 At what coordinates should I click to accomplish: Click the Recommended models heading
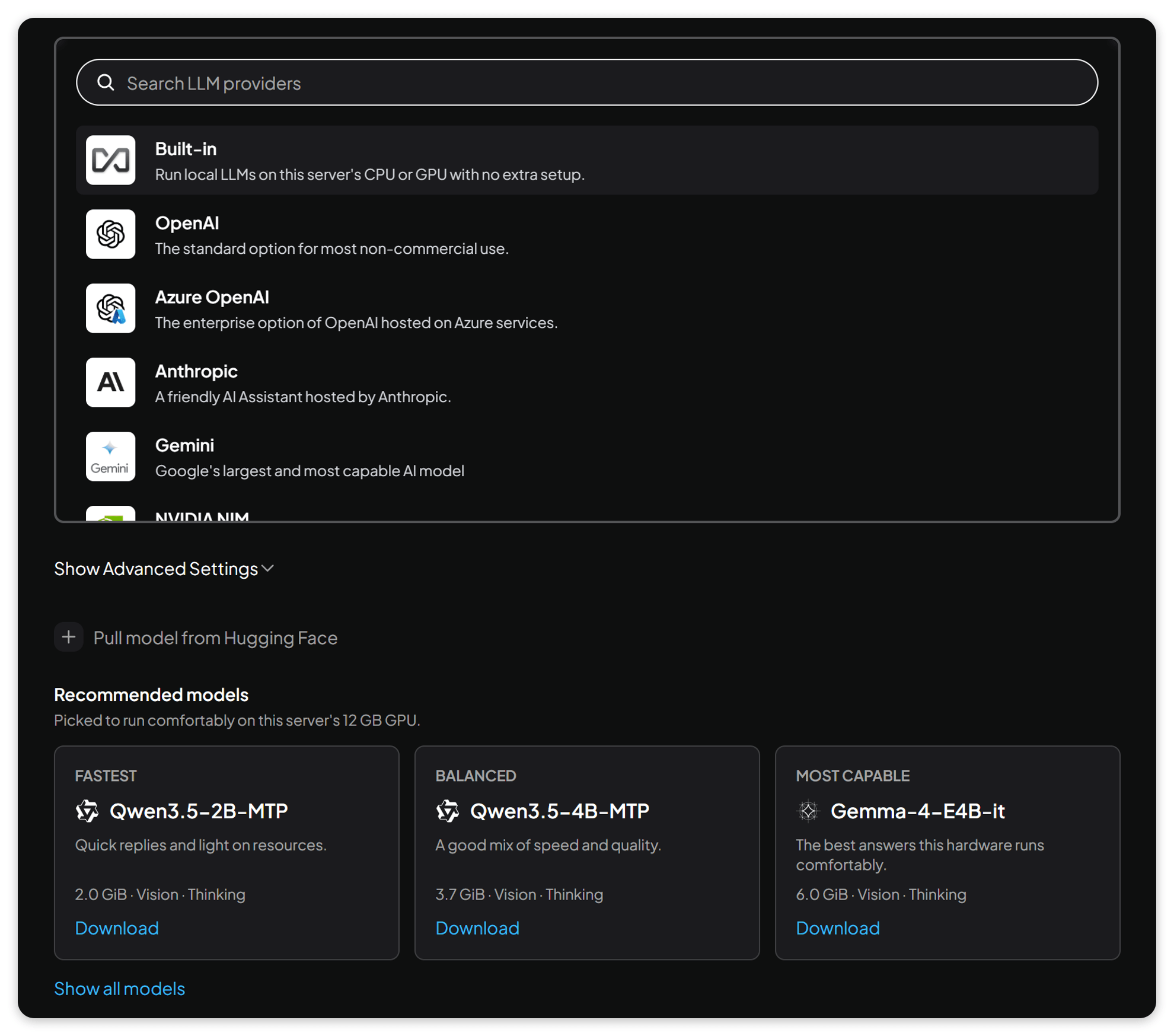[151, 694]
